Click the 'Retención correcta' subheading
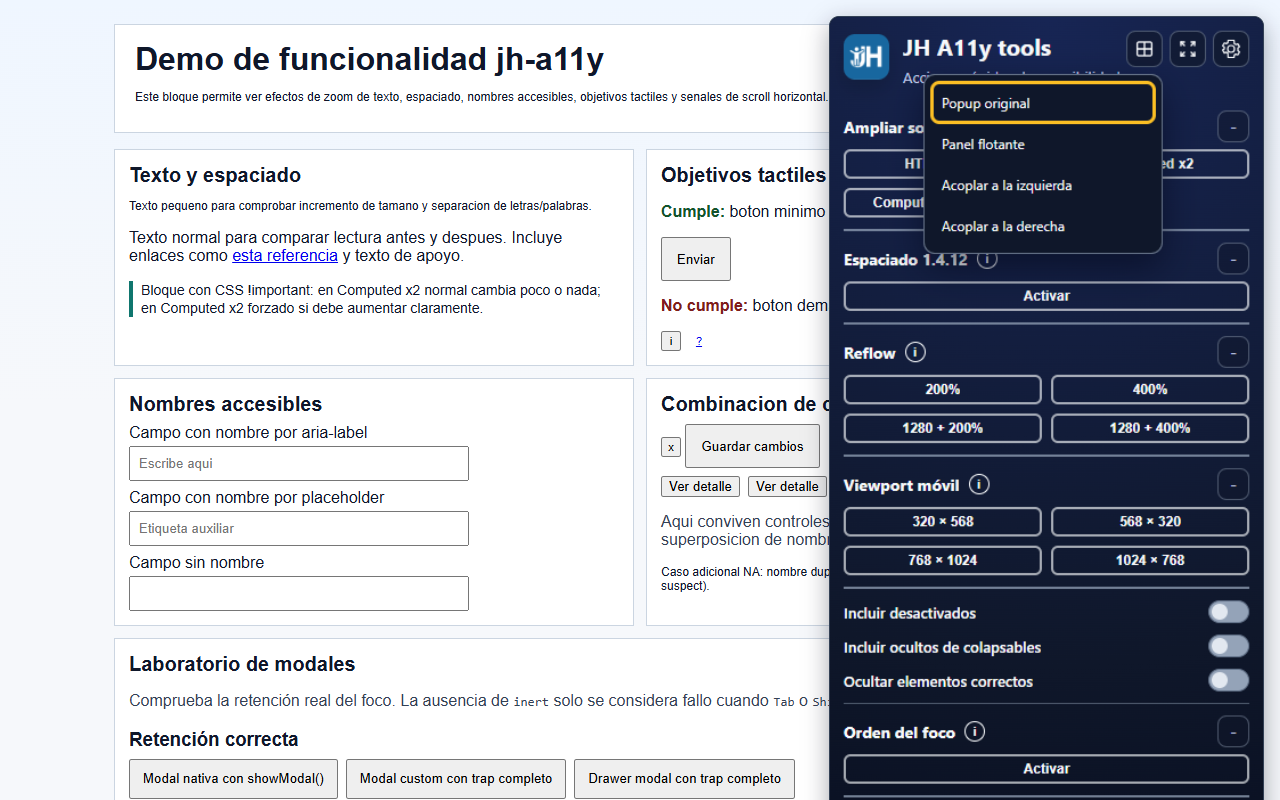This screenshot has height=800, width=1280. tap(214, 739)
